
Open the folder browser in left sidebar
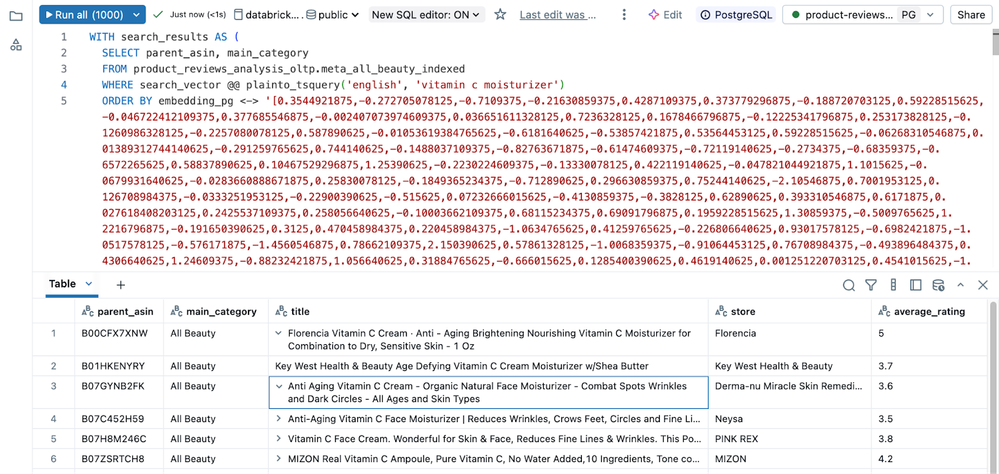coord(15,16)
